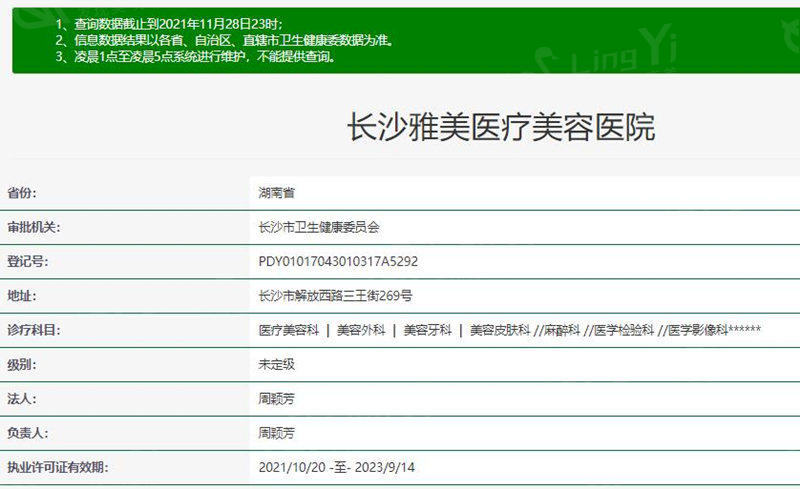Click 美容牙科 in the departments row

428,330
